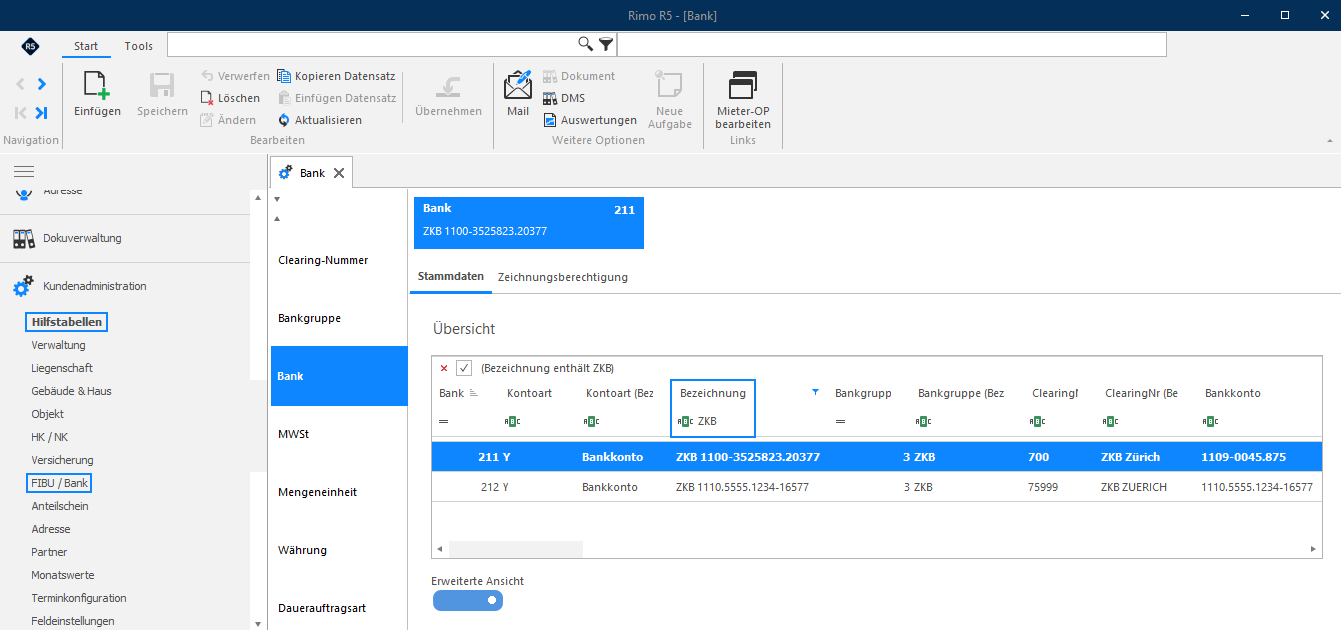Viewport: 1341px width, 630px height.
Task: Select row ZKB 1110.5555.1234-16577
Action: pyautogui.click(x=877, y=488)
